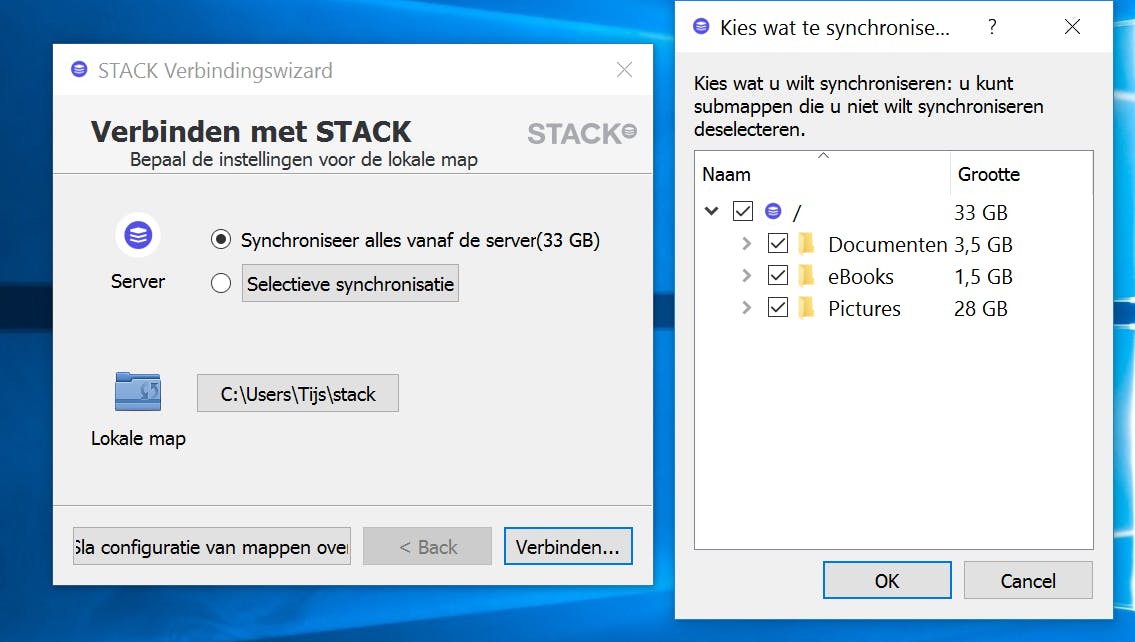Expand the Documenten folder tree node

(x=746, y=244)
